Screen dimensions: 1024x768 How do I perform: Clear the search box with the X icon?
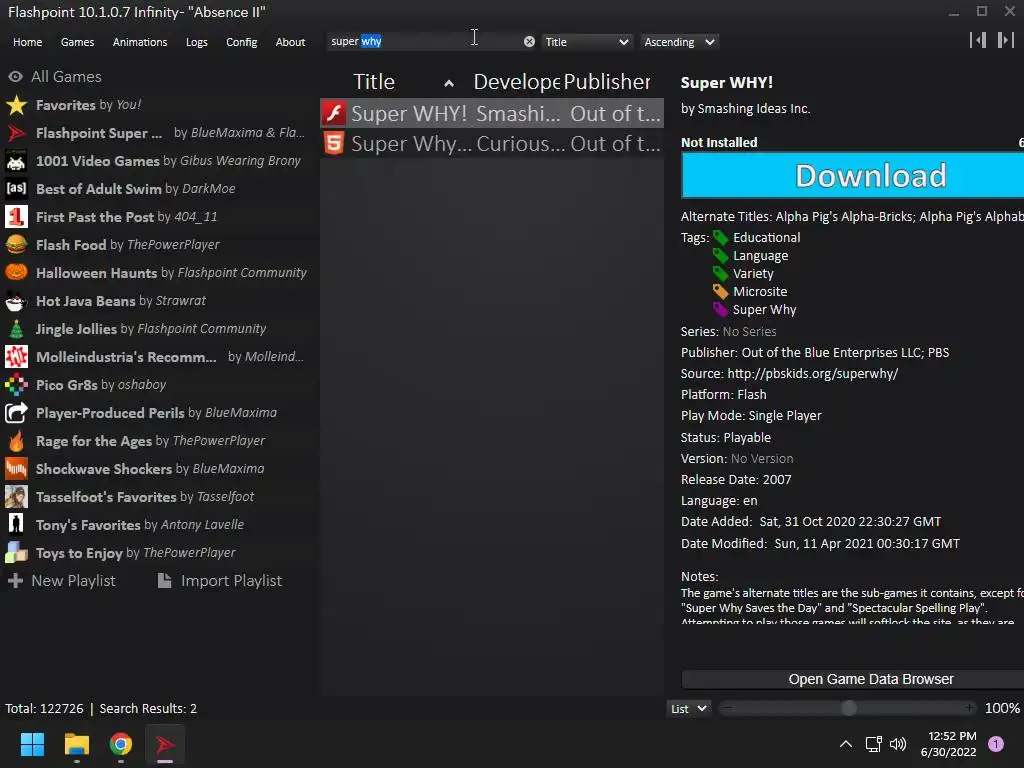click(x=529, y=42)
